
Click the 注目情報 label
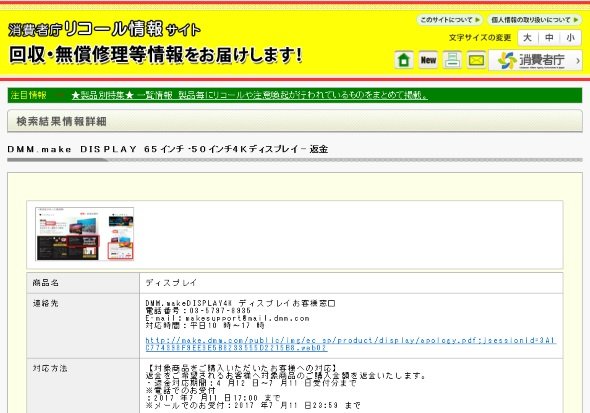tap(29, 95)
